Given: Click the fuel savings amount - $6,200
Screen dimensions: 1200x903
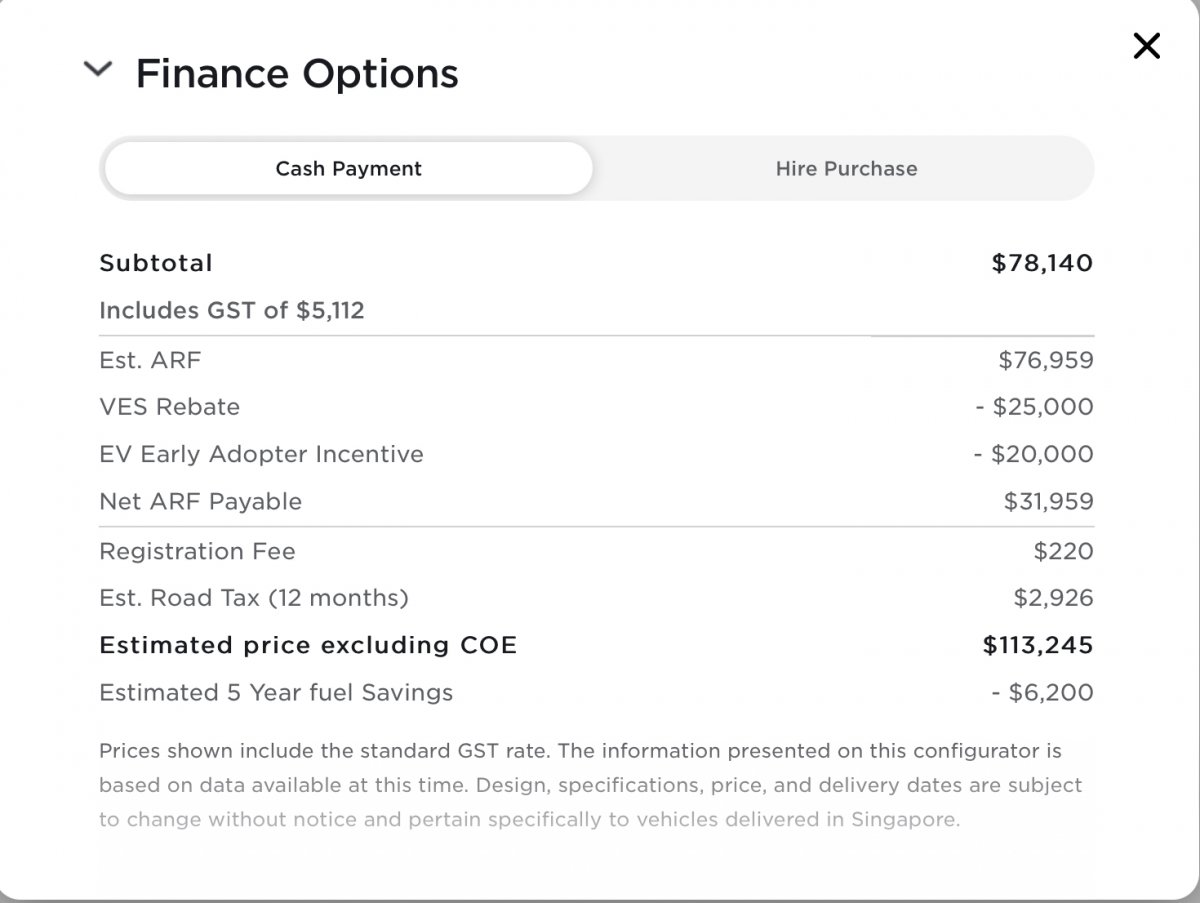Looking at the screenshot, I should (x=1042, y=692).
